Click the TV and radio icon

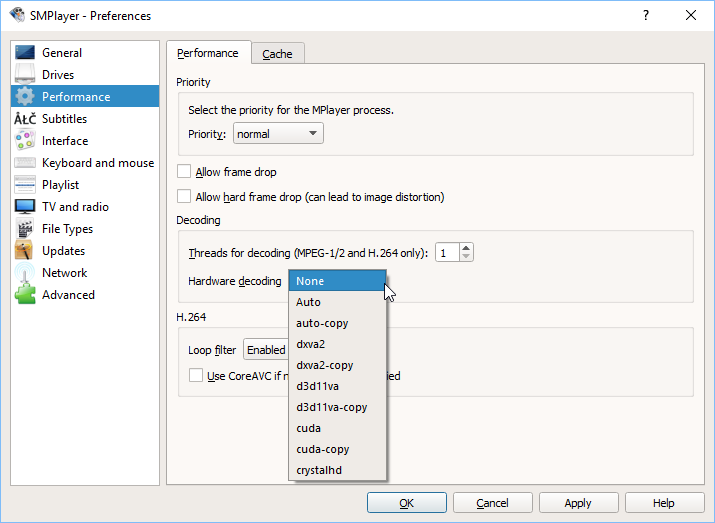coord(25,207)
